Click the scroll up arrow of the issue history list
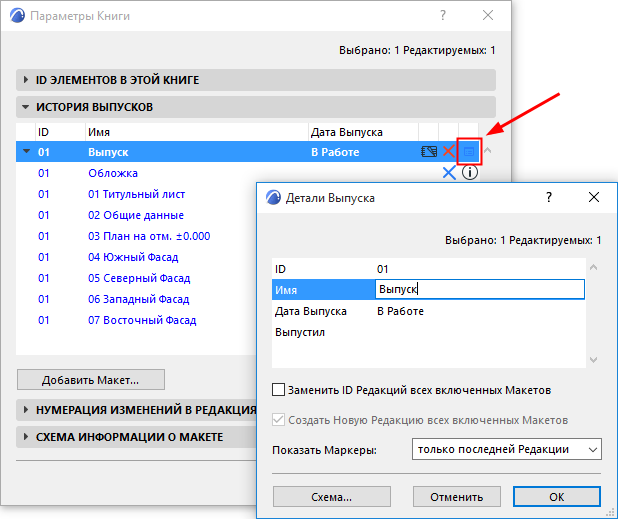618x519 pixels. click(x=488, y=151)
